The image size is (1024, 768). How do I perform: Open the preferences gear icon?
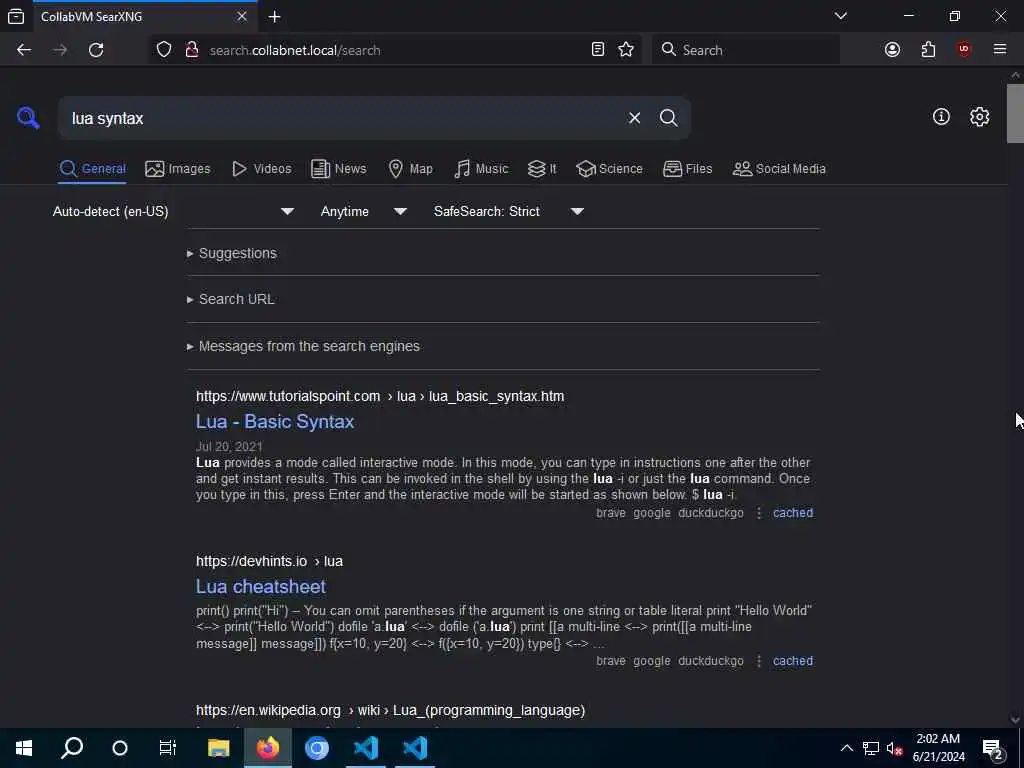[979, 117]
